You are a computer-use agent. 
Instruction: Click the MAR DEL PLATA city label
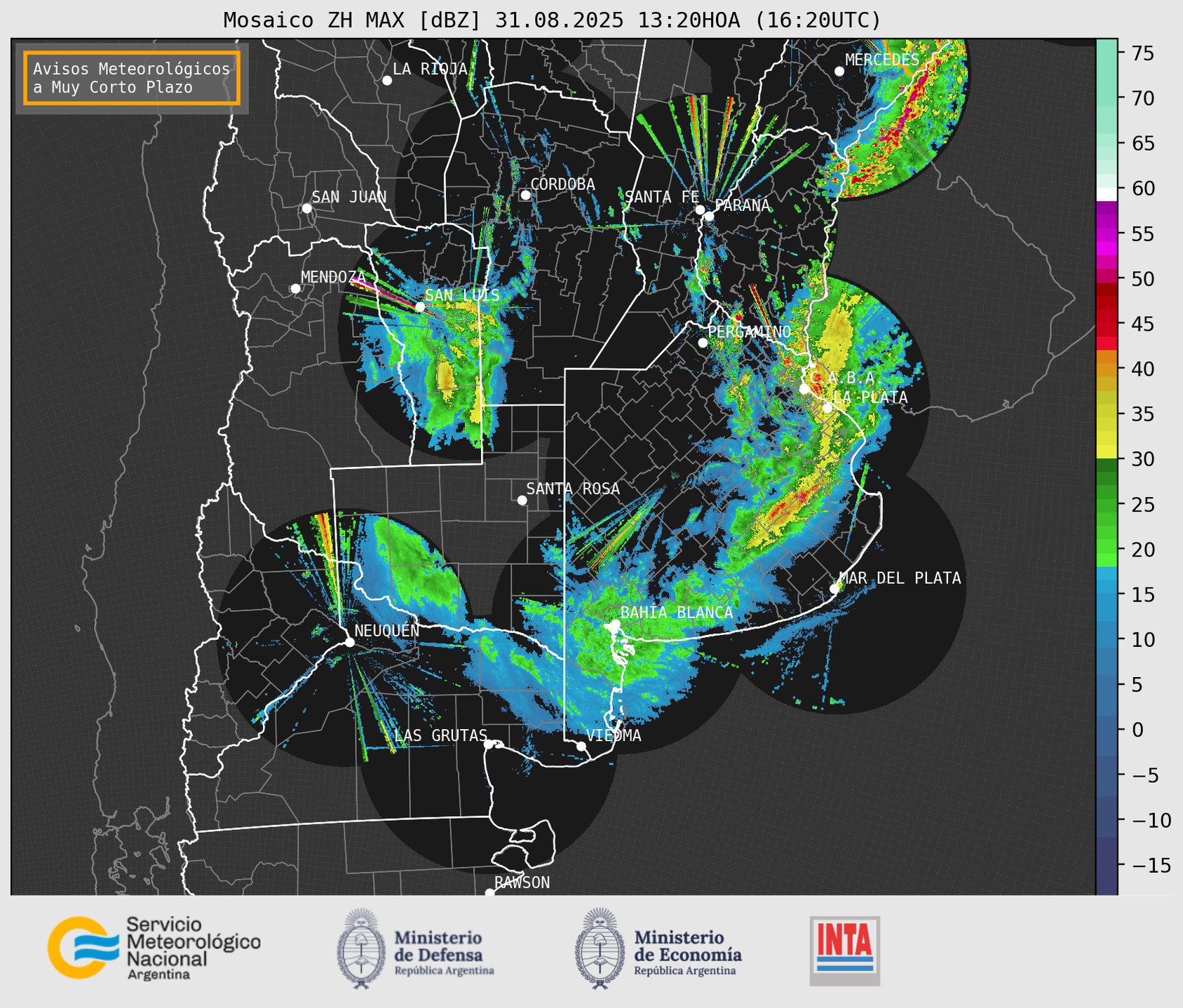[x=900, y=578]
